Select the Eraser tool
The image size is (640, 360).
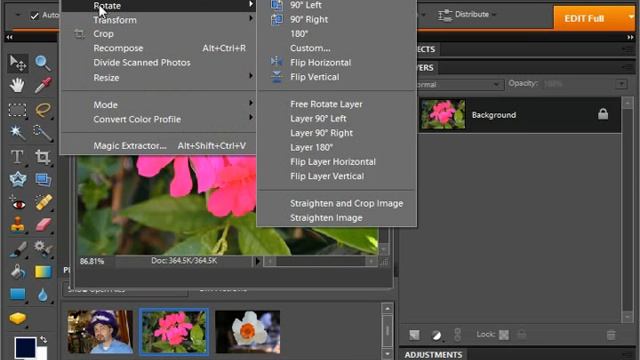click(x=42, y=224)
